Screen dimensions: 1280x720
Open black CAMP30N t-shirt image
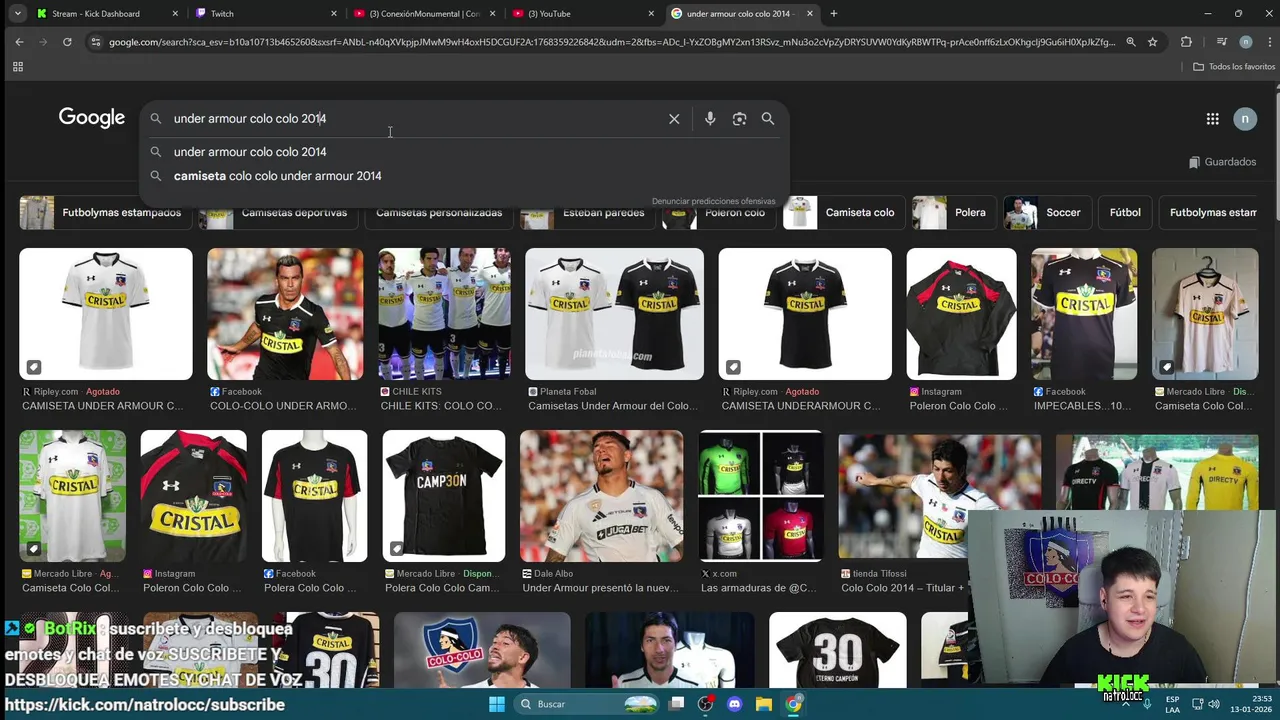pyautogui.click(x=444, y=496)
